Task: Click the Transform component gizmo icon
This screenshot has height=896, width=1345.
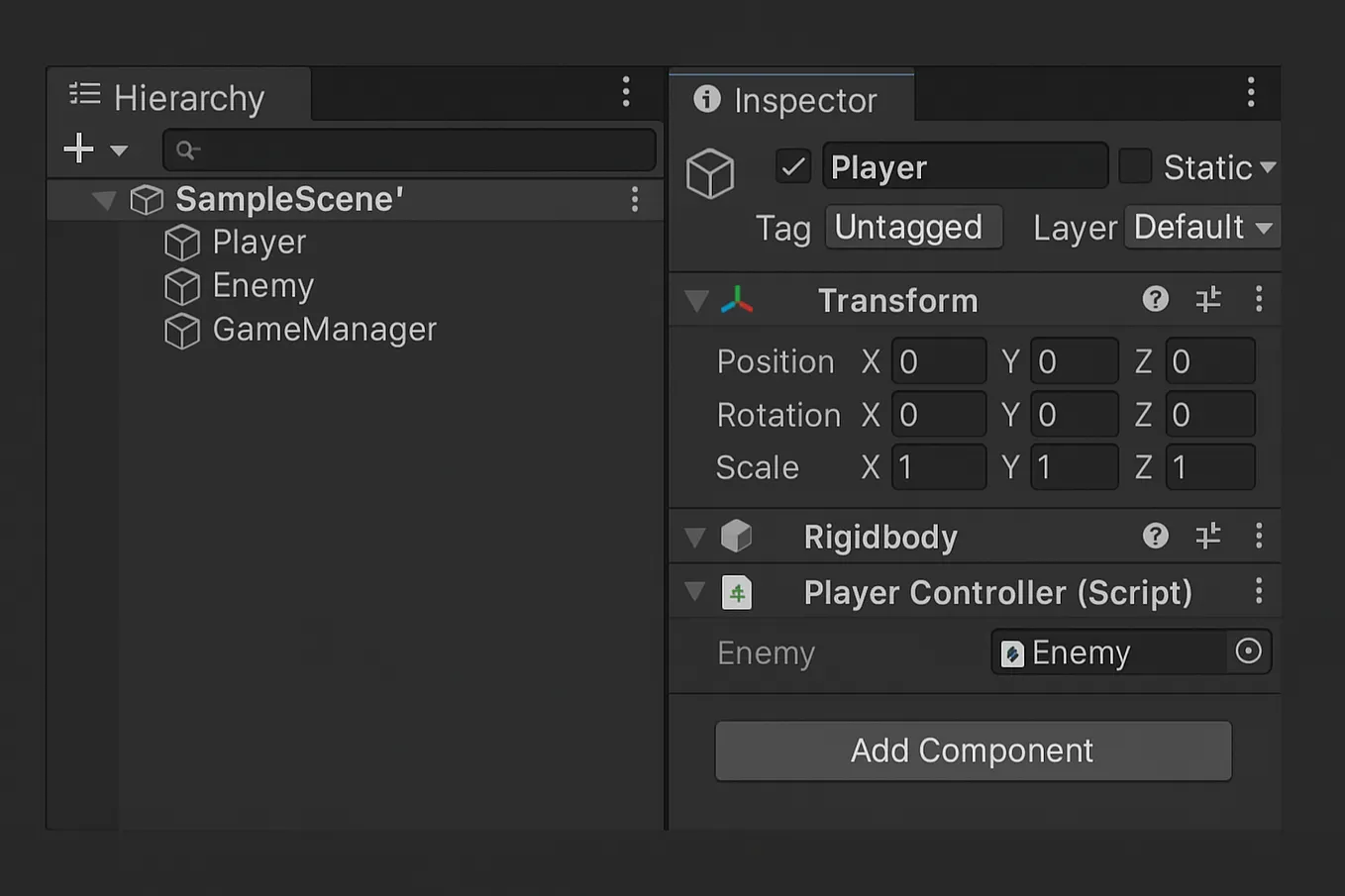Action: pos(737,300)
